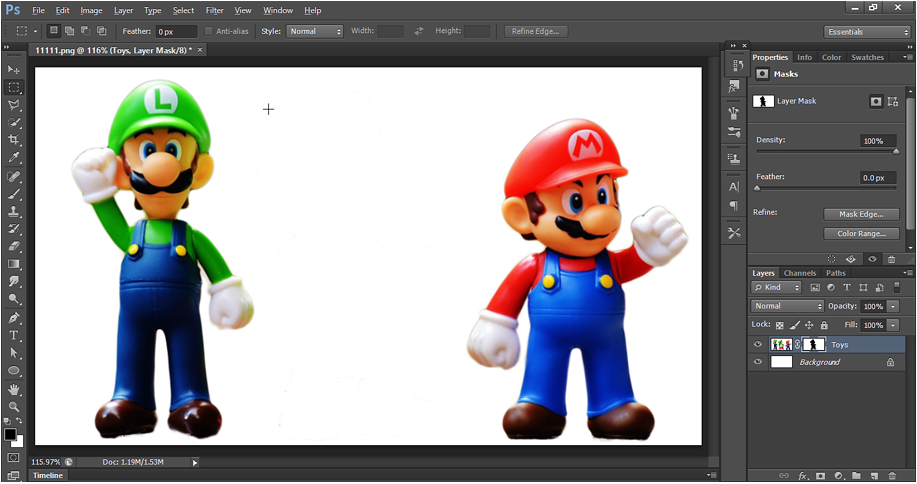Add a layer mask from the Layers panel bottom
This screenshot has height=484, width=917.
click(821, 476)
